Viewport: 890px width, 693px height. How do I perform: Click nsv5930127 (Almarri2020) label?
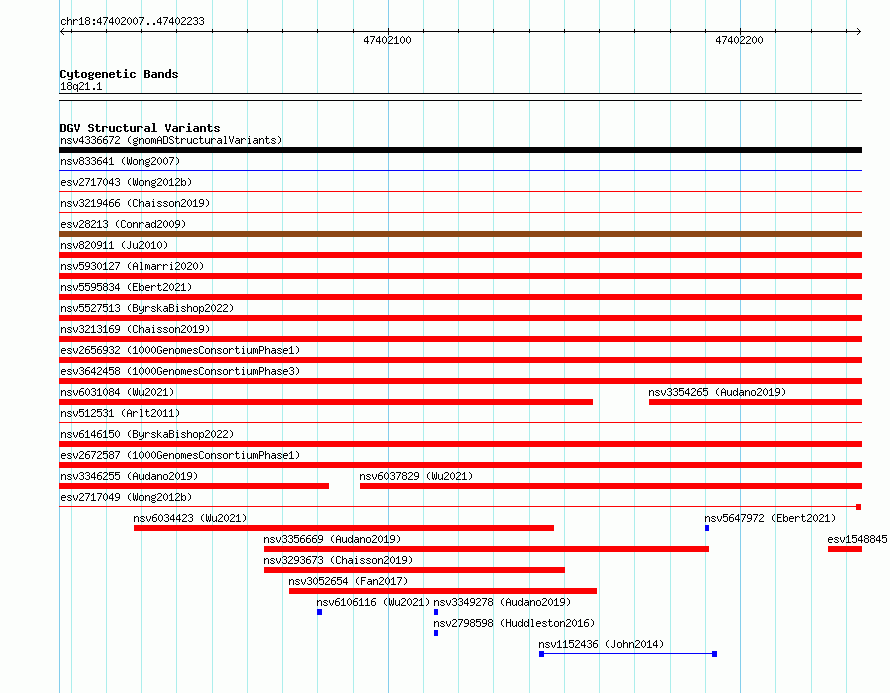click(x=132, y=266)
